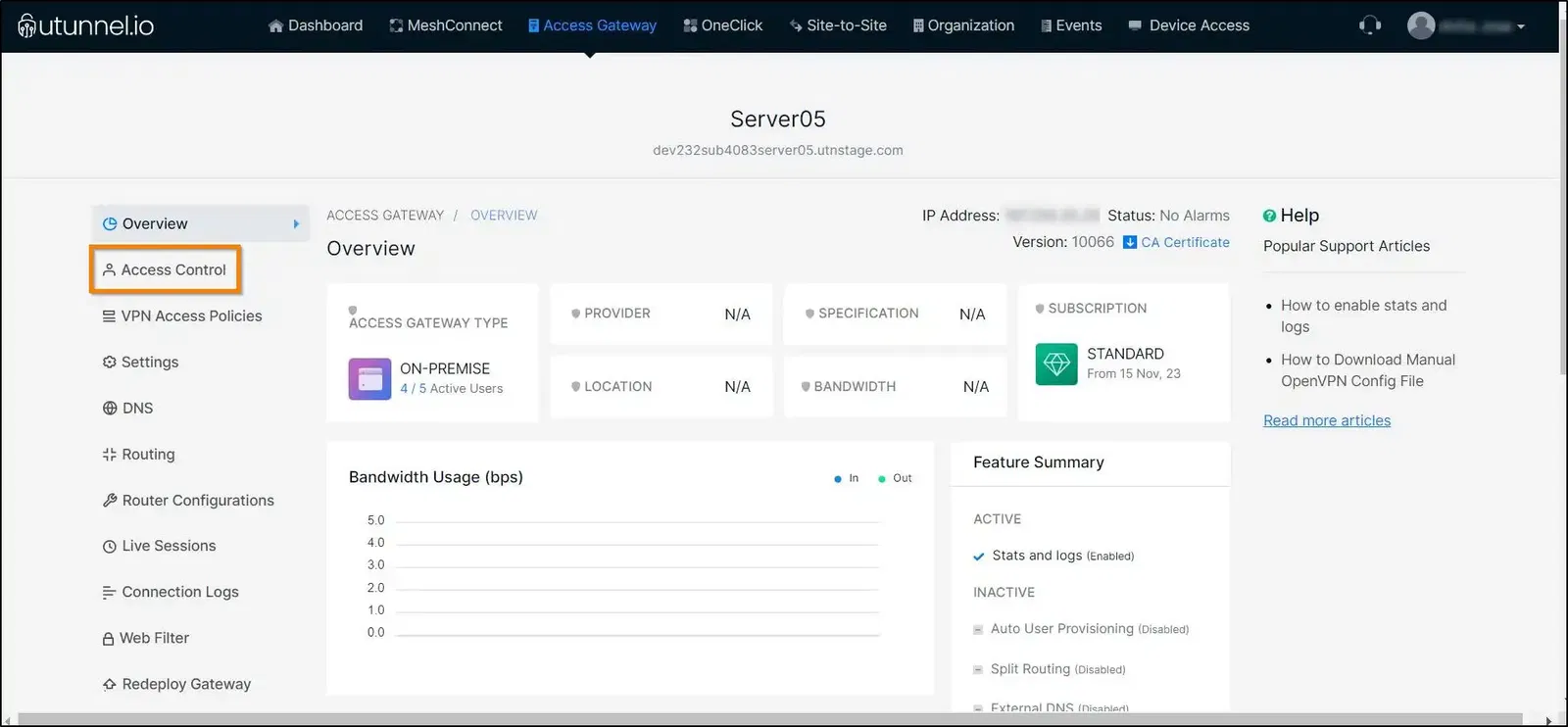Click the green Help question icon

click(x=1269, y=216)
